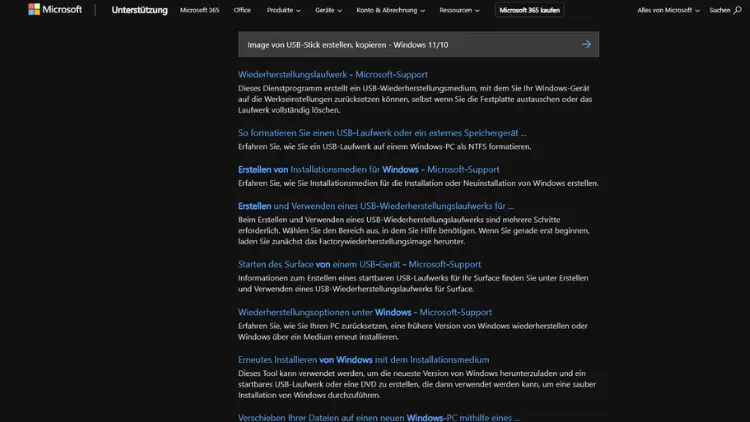This screenshot has height=422, width=750.
Task: Open Erneutes Installieren von Windows result
Action: pos(364,360)
